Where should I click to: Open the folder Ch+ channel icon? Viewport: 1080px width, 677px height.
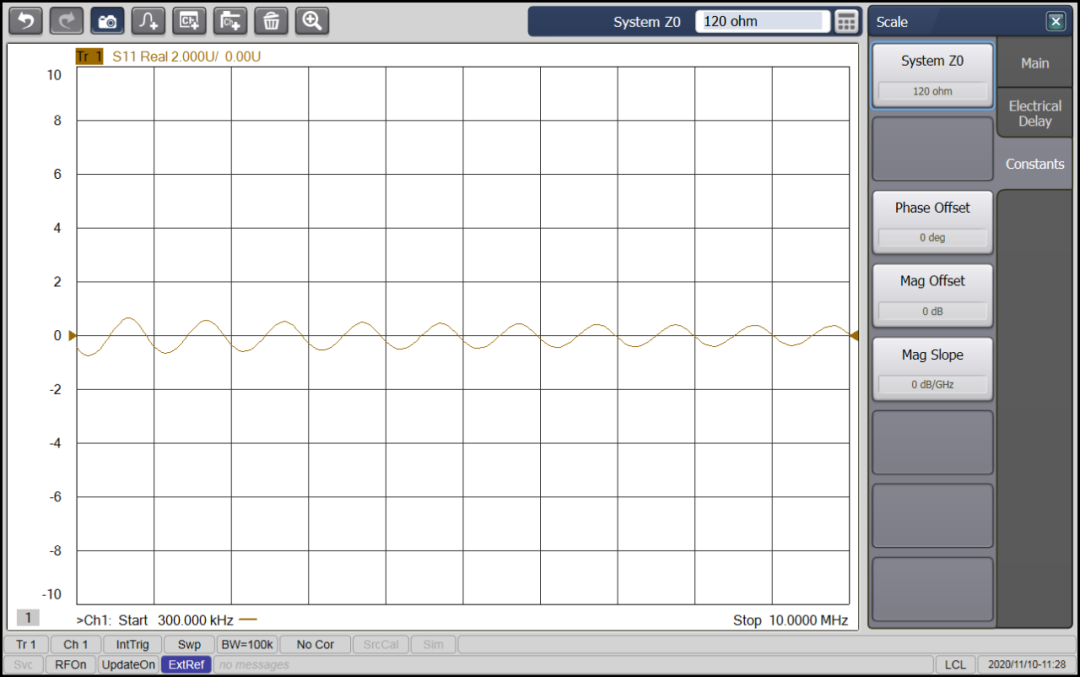point(230,20)
